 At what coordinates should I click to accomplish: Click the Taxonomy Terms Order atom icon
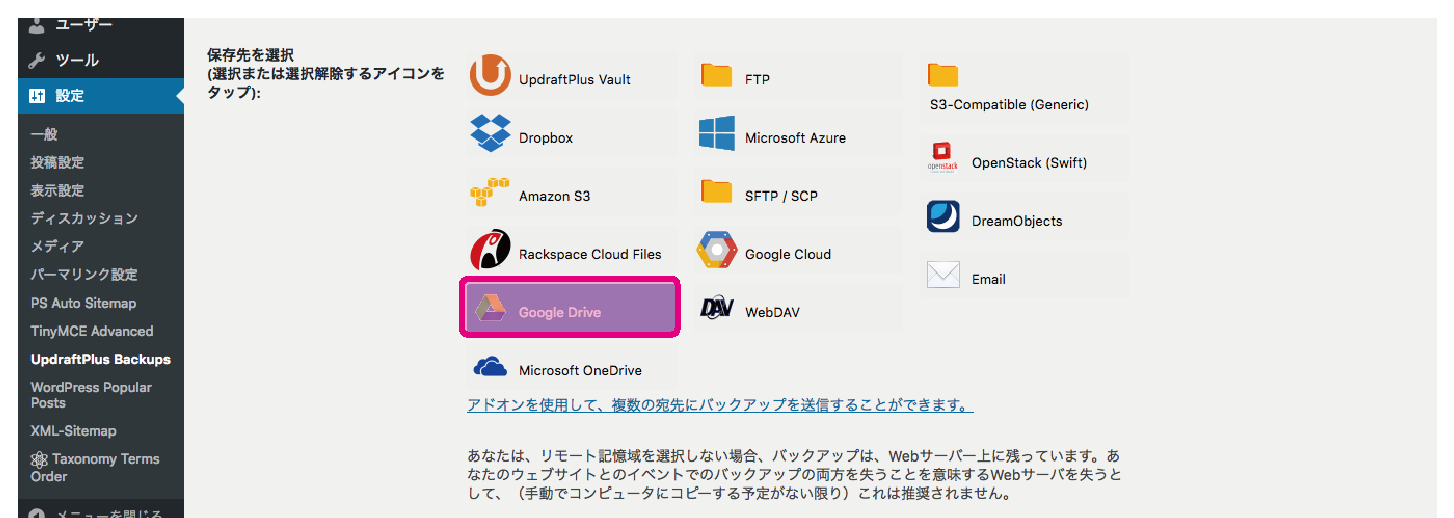[39, 460]
